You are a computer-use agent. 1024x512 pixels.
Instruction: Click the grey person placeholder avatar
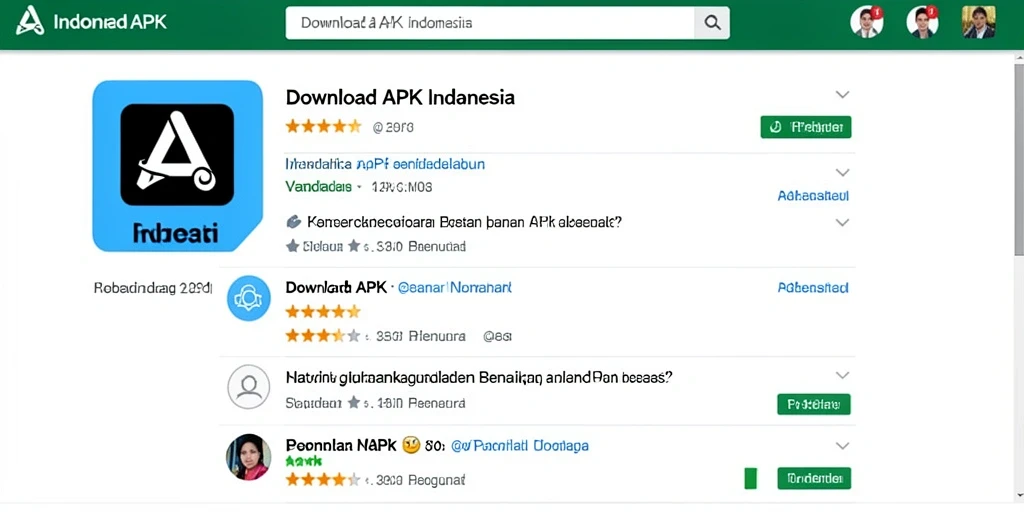248,387
